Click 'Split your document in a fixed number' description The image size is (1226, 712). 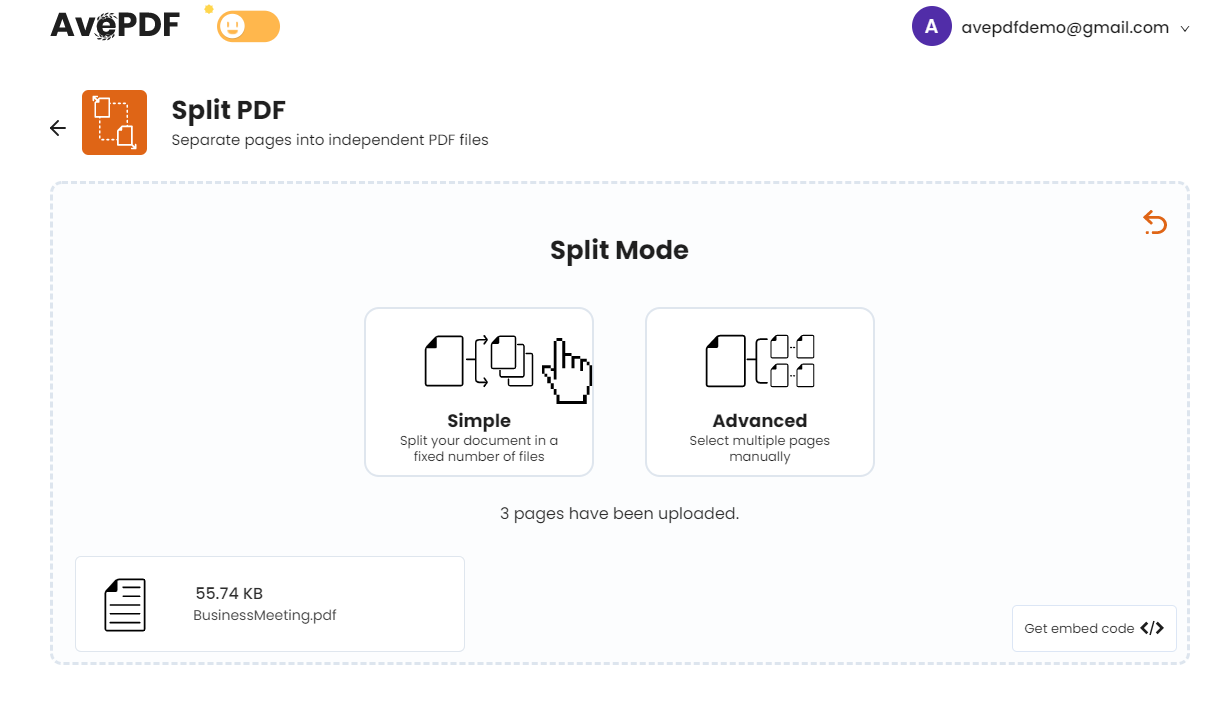pyautogui.click(x=479, y=448)
